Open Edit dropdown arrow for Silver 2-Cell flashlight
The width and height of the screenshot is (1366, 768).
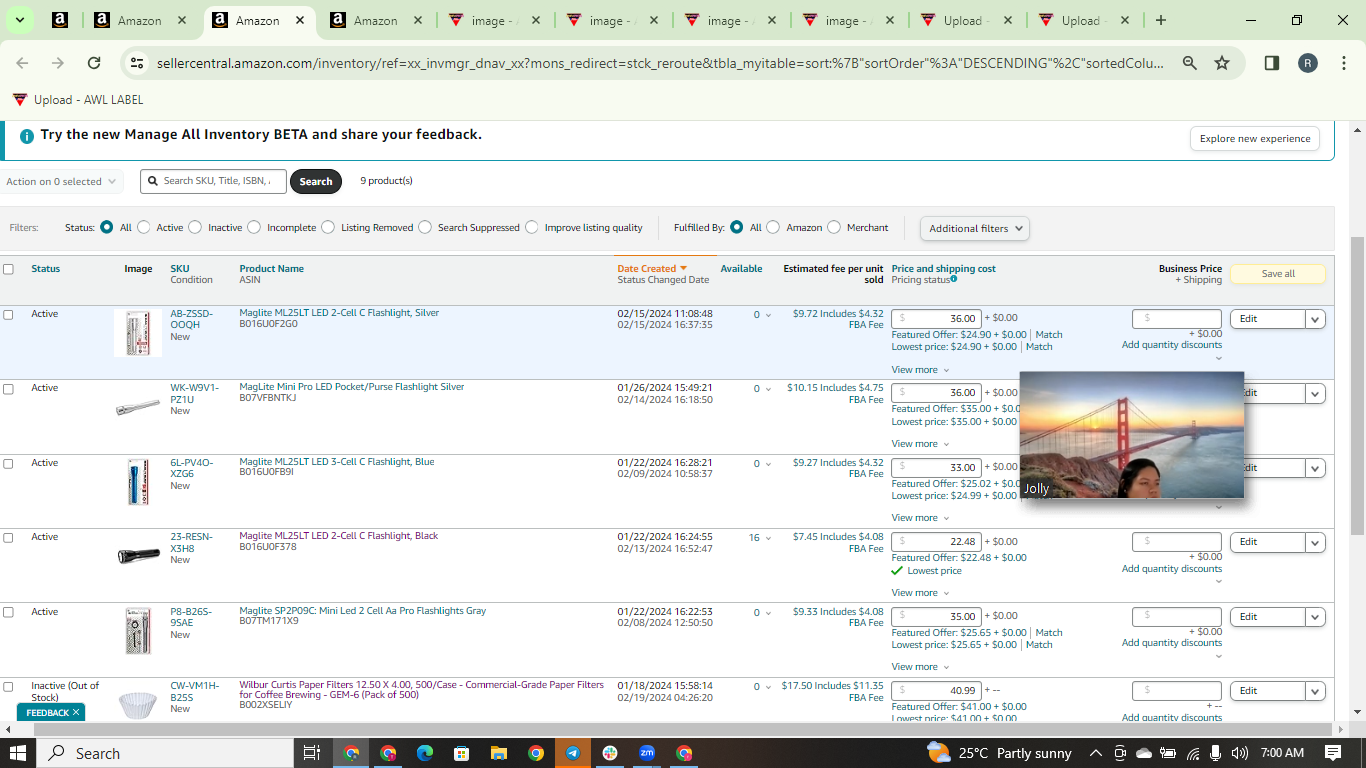point(1316,319)
